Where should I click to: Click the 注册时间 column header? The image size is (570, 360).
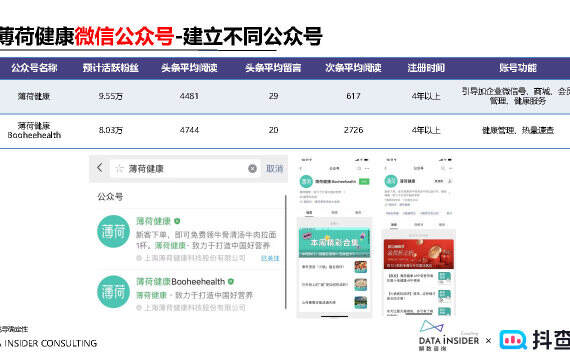pos(426,68)
